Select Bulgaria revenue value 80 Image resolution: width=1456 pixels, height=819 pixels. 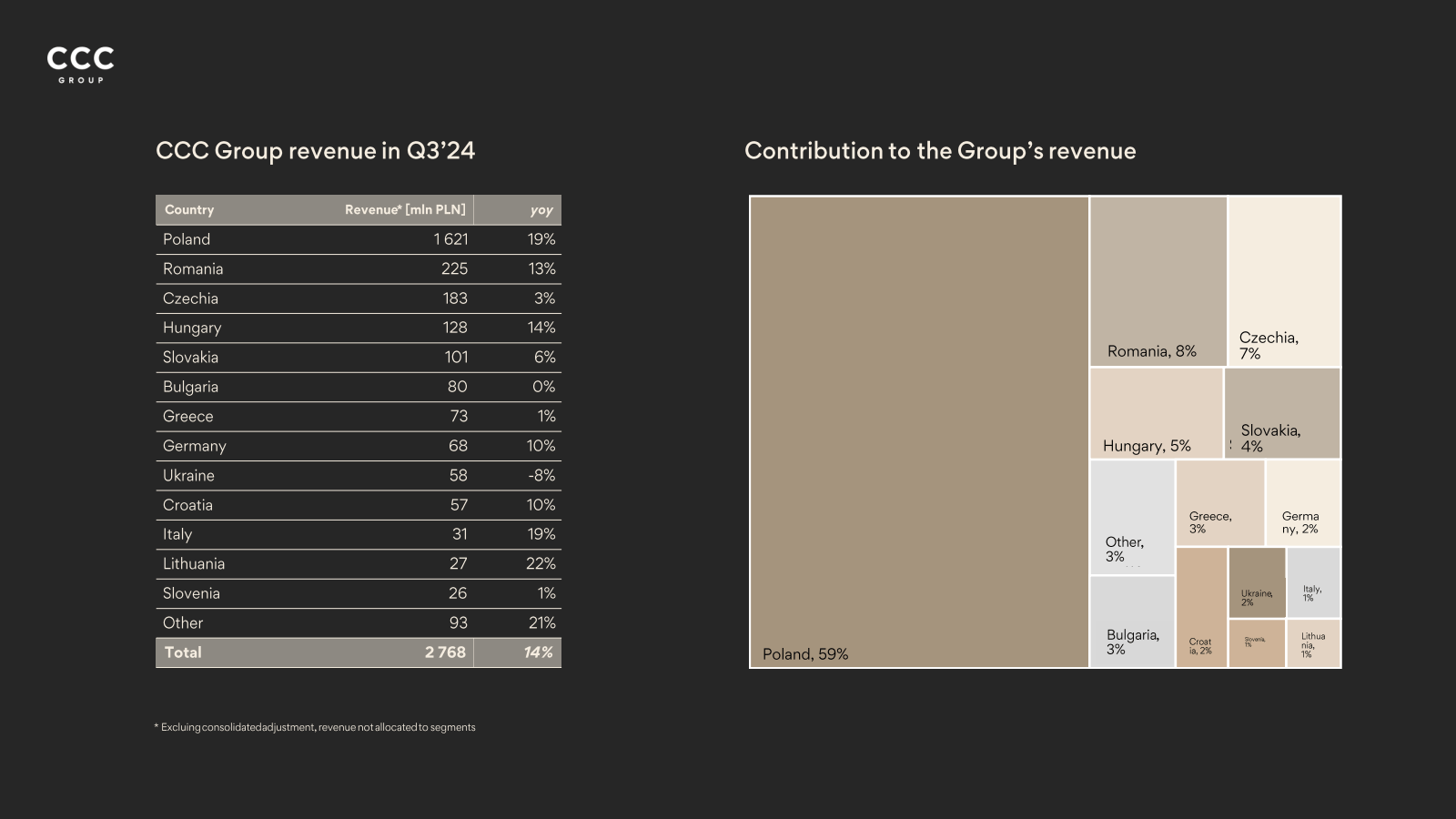click(457, 387)
